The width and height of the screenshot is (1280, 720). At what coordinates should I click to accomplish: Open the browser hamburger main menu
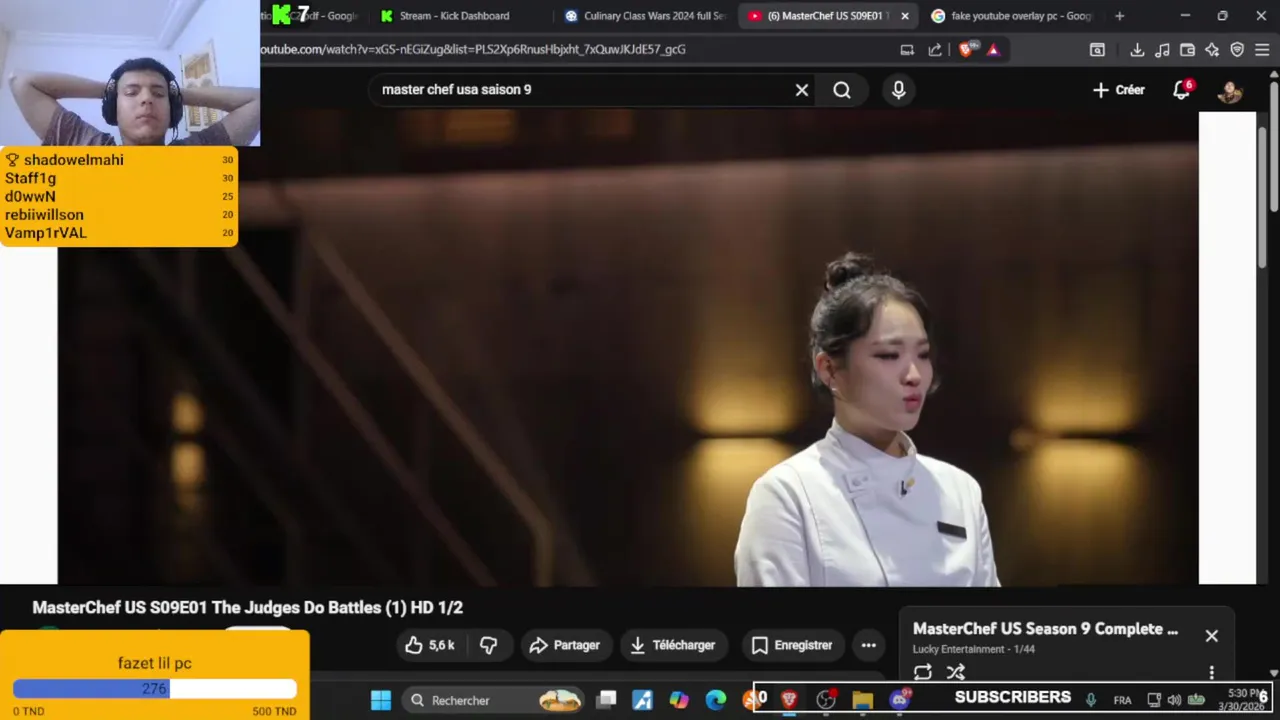[1262, 49]
